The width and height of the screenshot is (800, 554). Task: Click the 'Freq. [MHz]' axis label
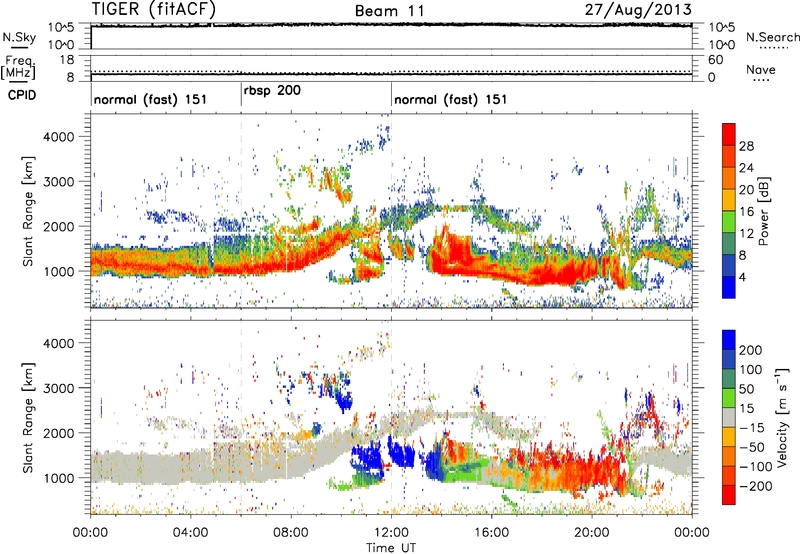tap(18, 68)
